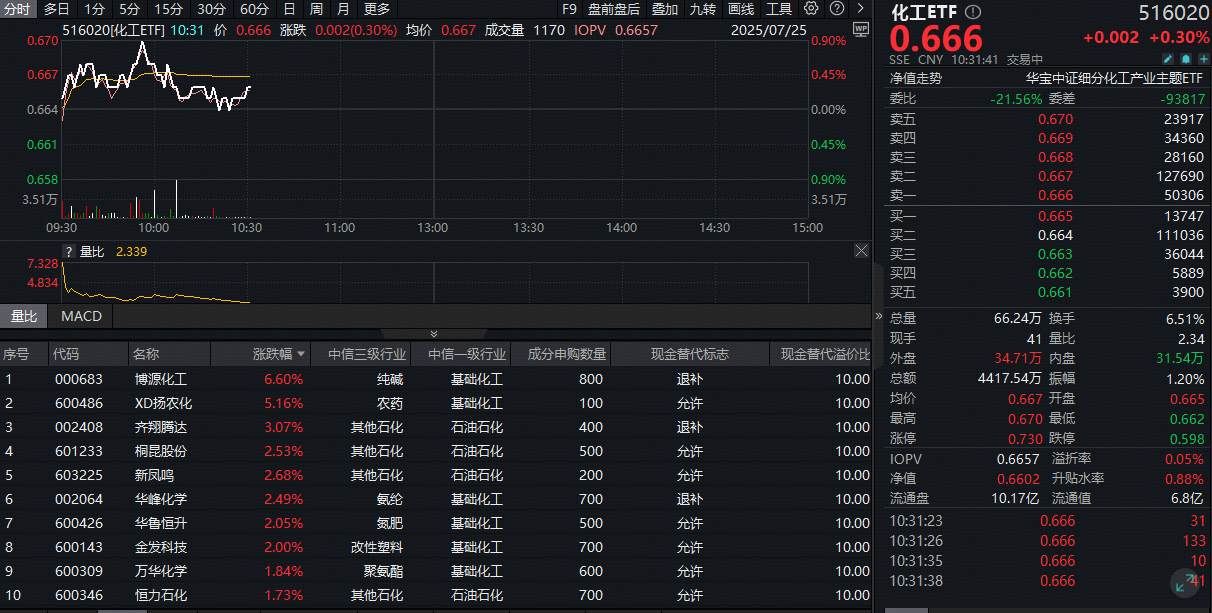Click the pencil edit icon near 交易中
This screenshot has width=1212, height=613.
click(x=1167, y=59)
